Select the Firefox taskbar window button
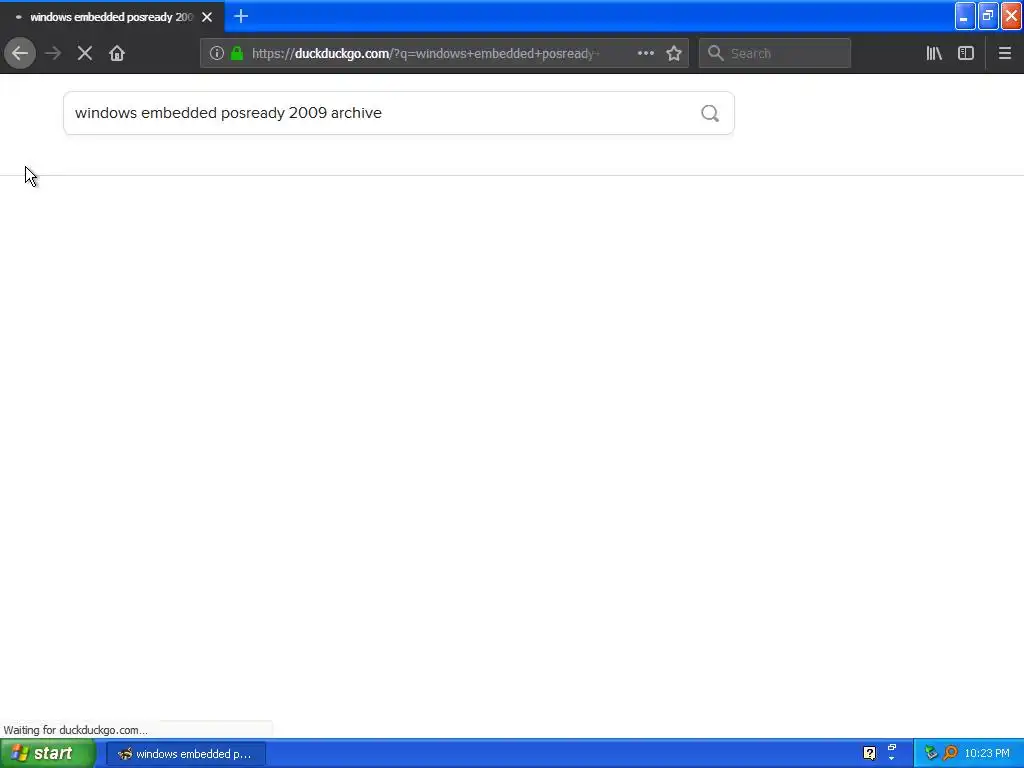 coord(185,754)
